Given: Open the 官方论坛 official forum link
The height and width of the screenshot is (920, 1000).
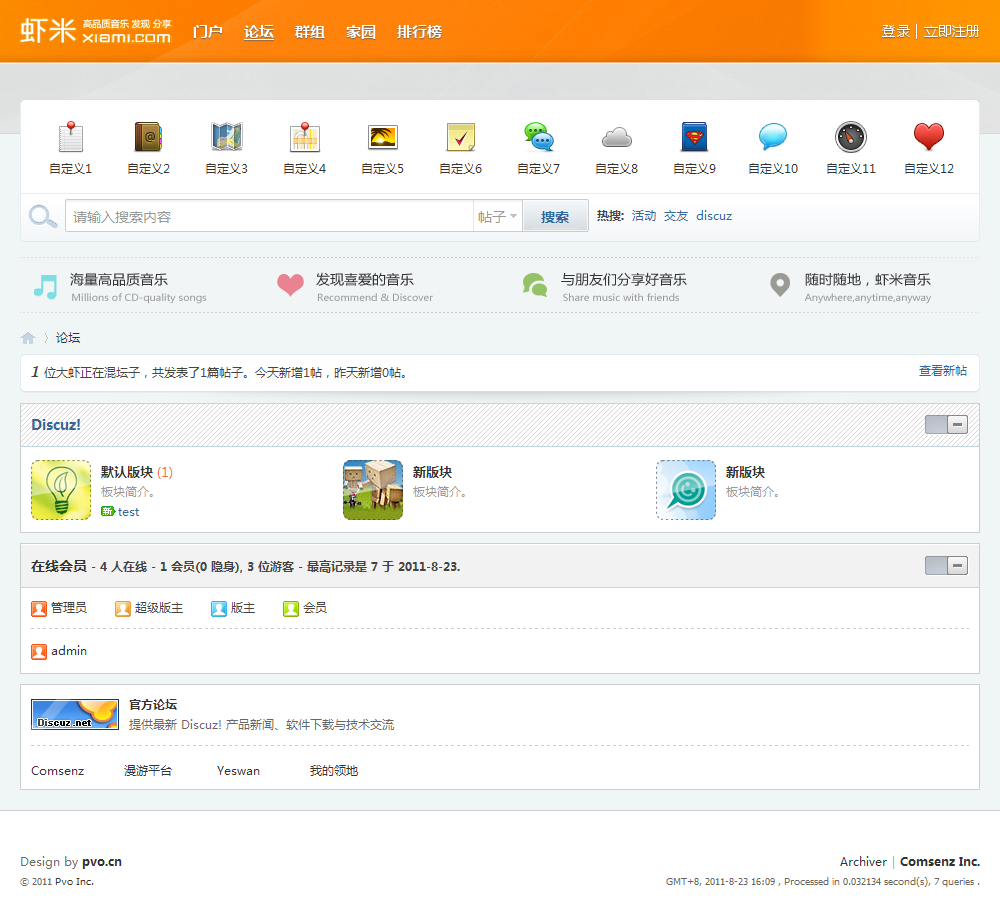Looking at the screenshot, I should 153,705.
